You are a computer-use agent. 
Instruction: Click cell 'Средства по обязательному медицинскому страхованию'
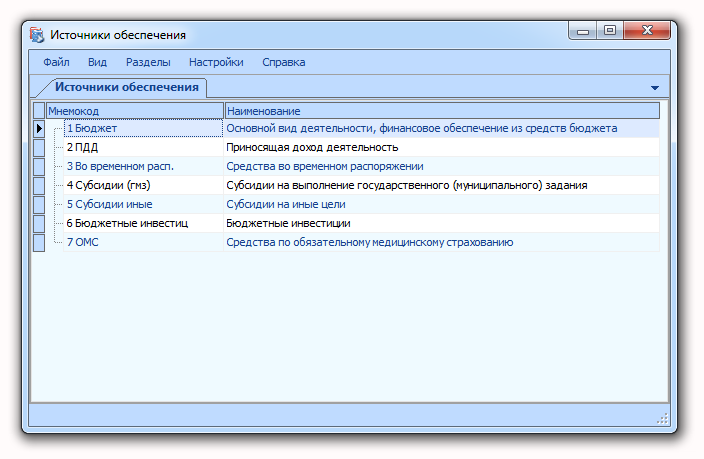442,242
